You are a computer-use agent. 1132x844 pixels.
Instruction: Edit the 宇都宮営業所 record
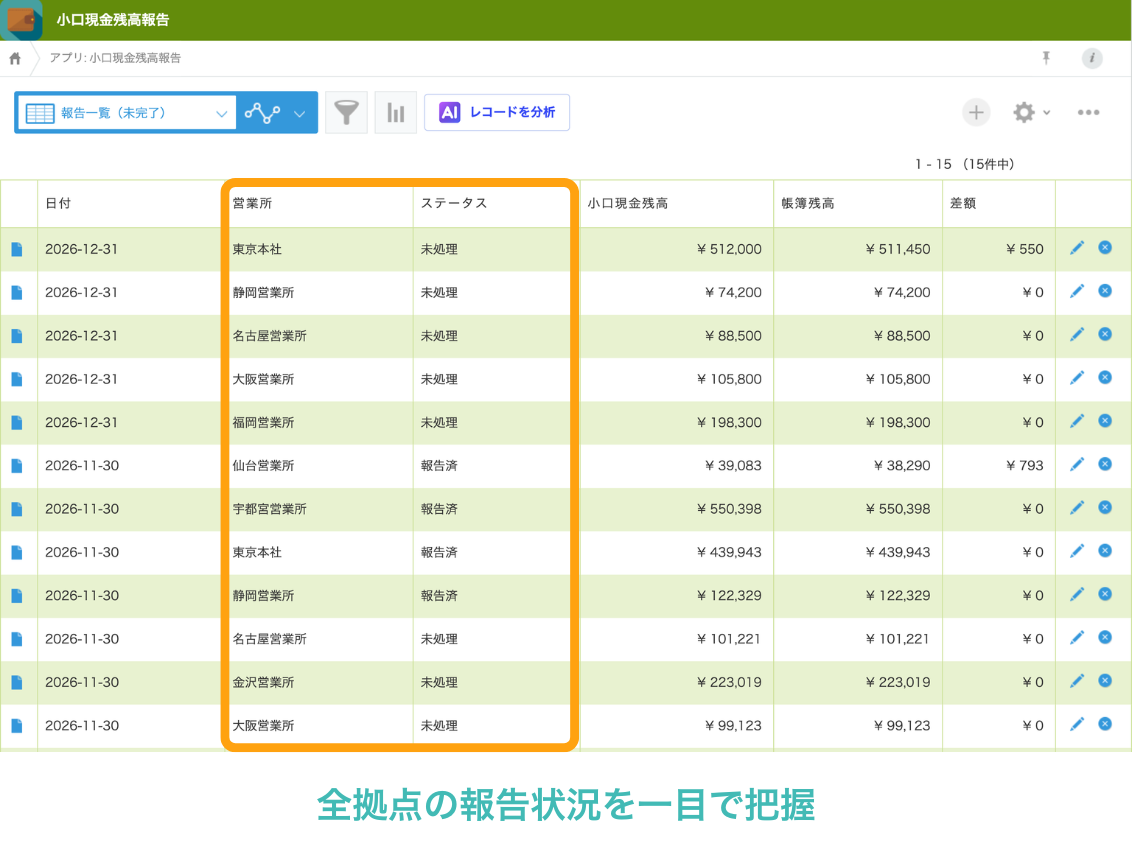pyautogui.click(x=1076, y=508)
